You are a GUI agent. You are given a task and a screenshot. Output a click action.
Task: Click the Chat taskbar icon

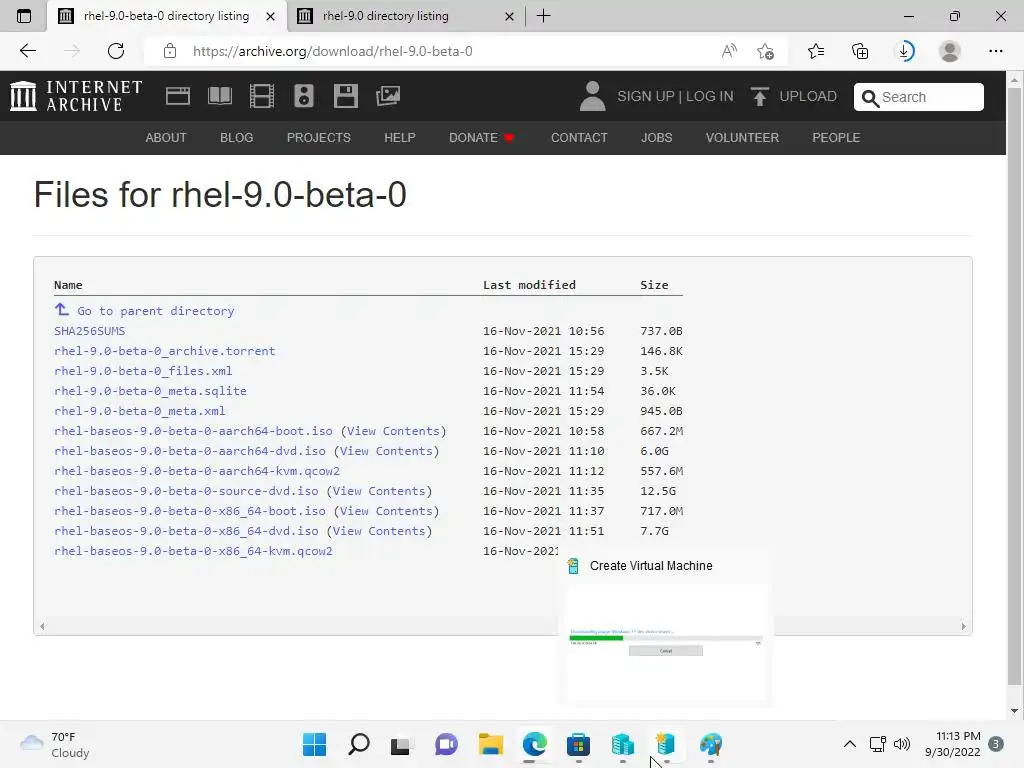[446, 744]
